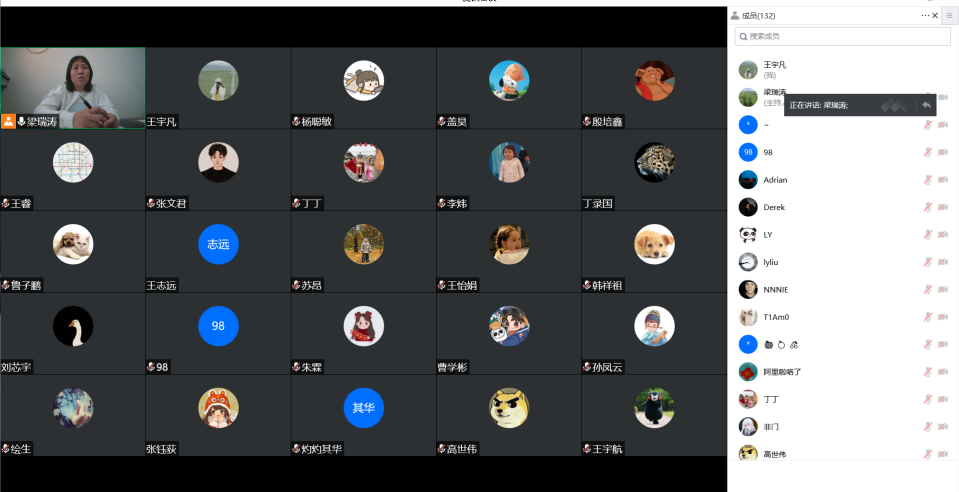Select member T1Am0 in the members list
This screenshot has height=492, width=959.
tap(842, 317)
